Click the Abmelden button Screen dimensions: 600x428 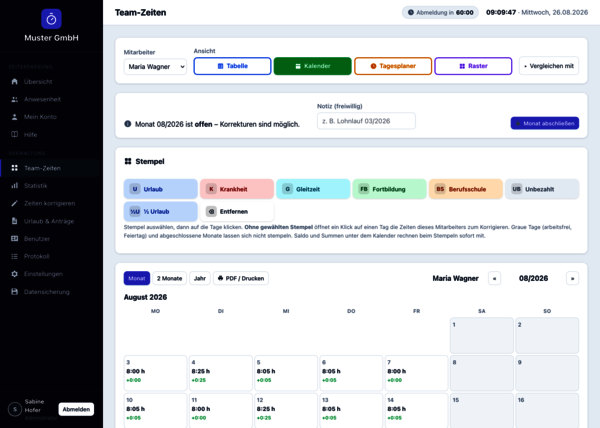pyautogui.click(x=76, y=409)
